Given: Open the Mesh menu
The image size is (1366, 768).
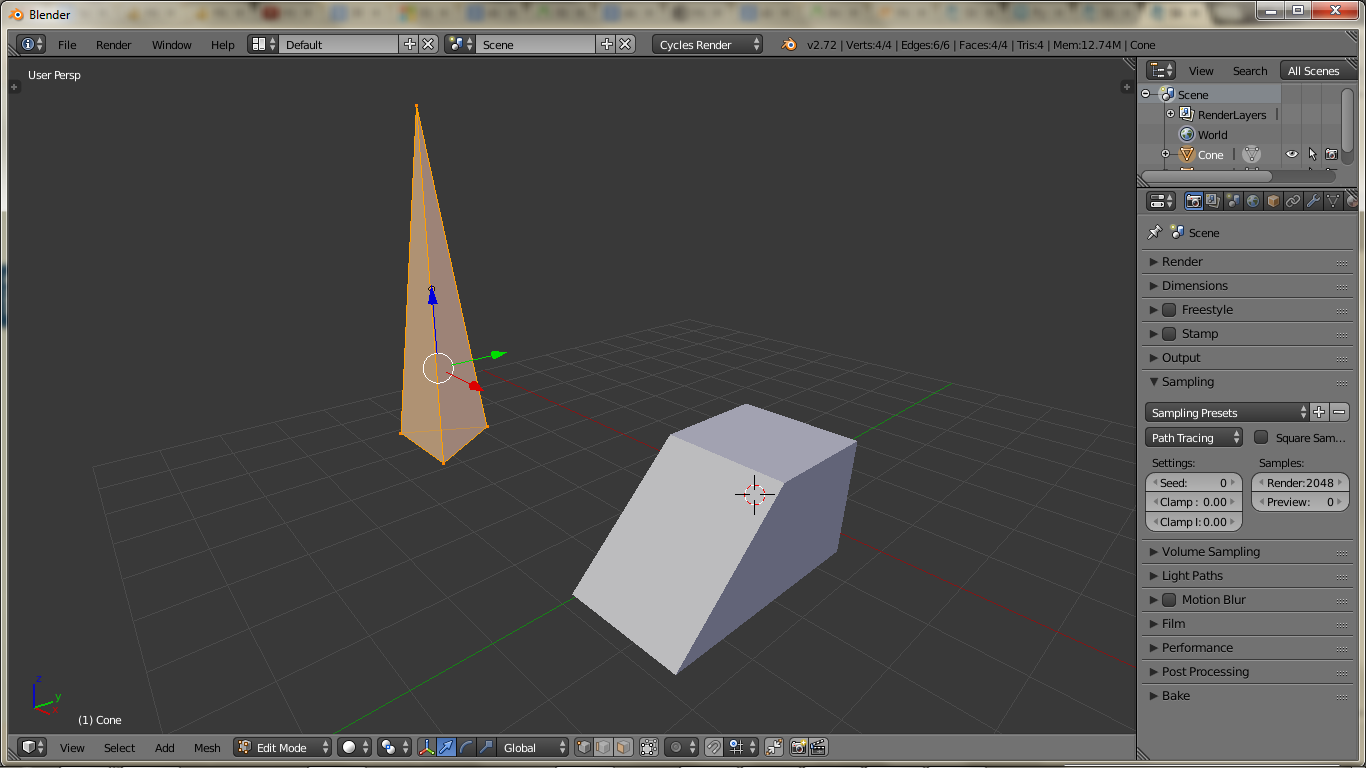Looking at the screenshot, I should pos(207,747).
